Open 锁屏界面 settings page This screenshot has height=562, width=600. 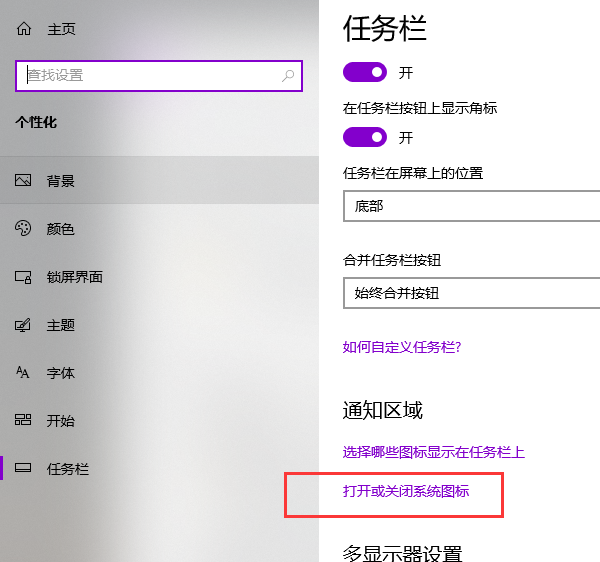point(159,277)
